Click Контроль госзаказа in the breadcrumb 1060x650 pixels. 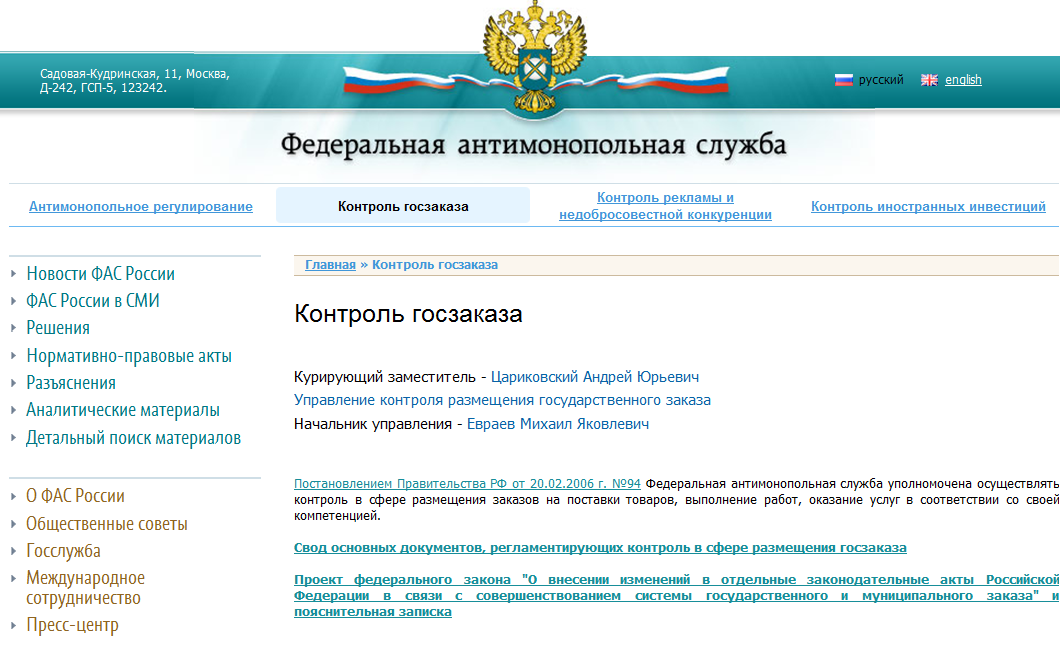pos(435,265)
